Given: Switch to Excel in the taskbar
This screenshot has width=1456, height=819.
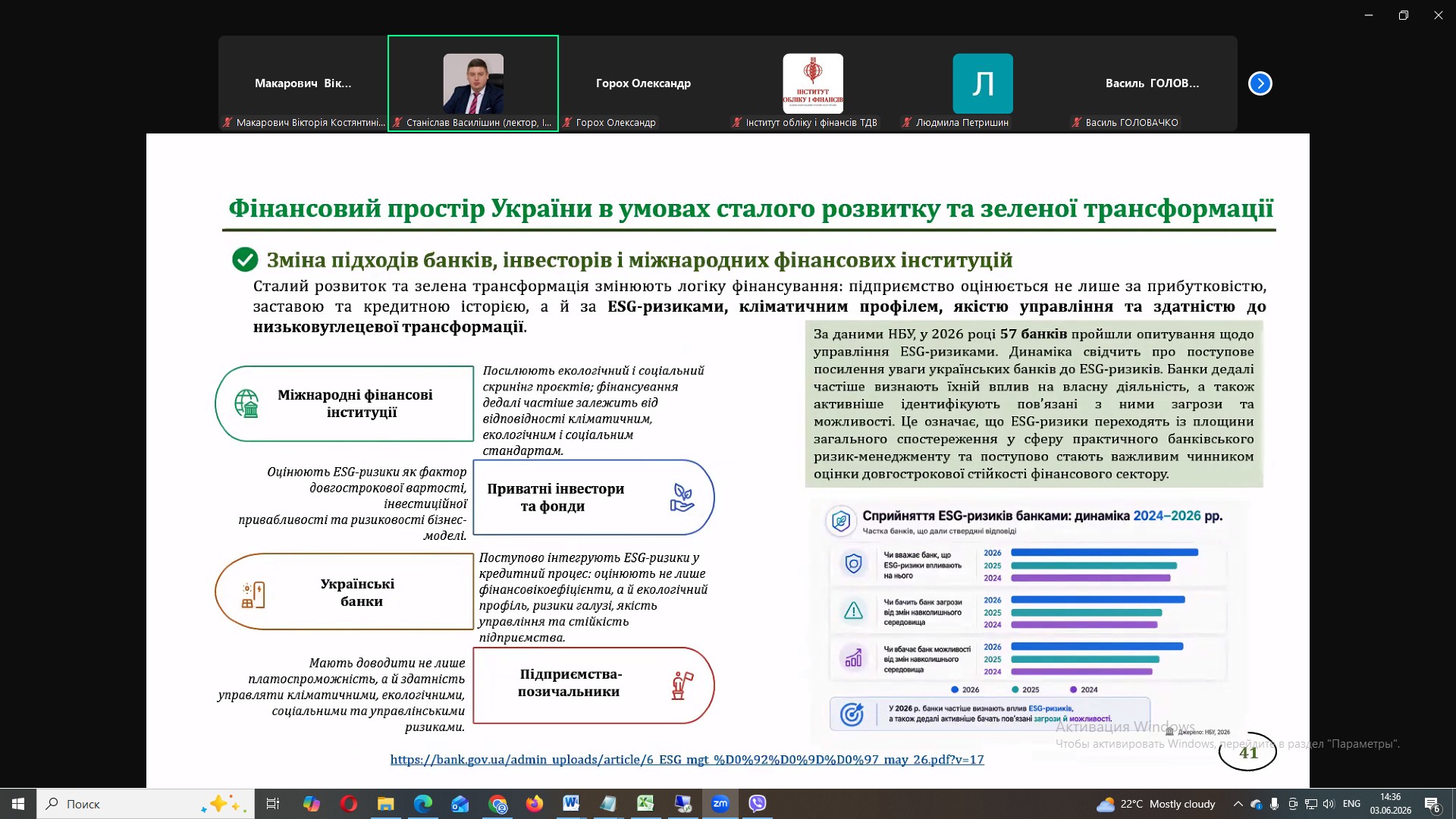Looking at the screenshot, I should pos(645,804).
